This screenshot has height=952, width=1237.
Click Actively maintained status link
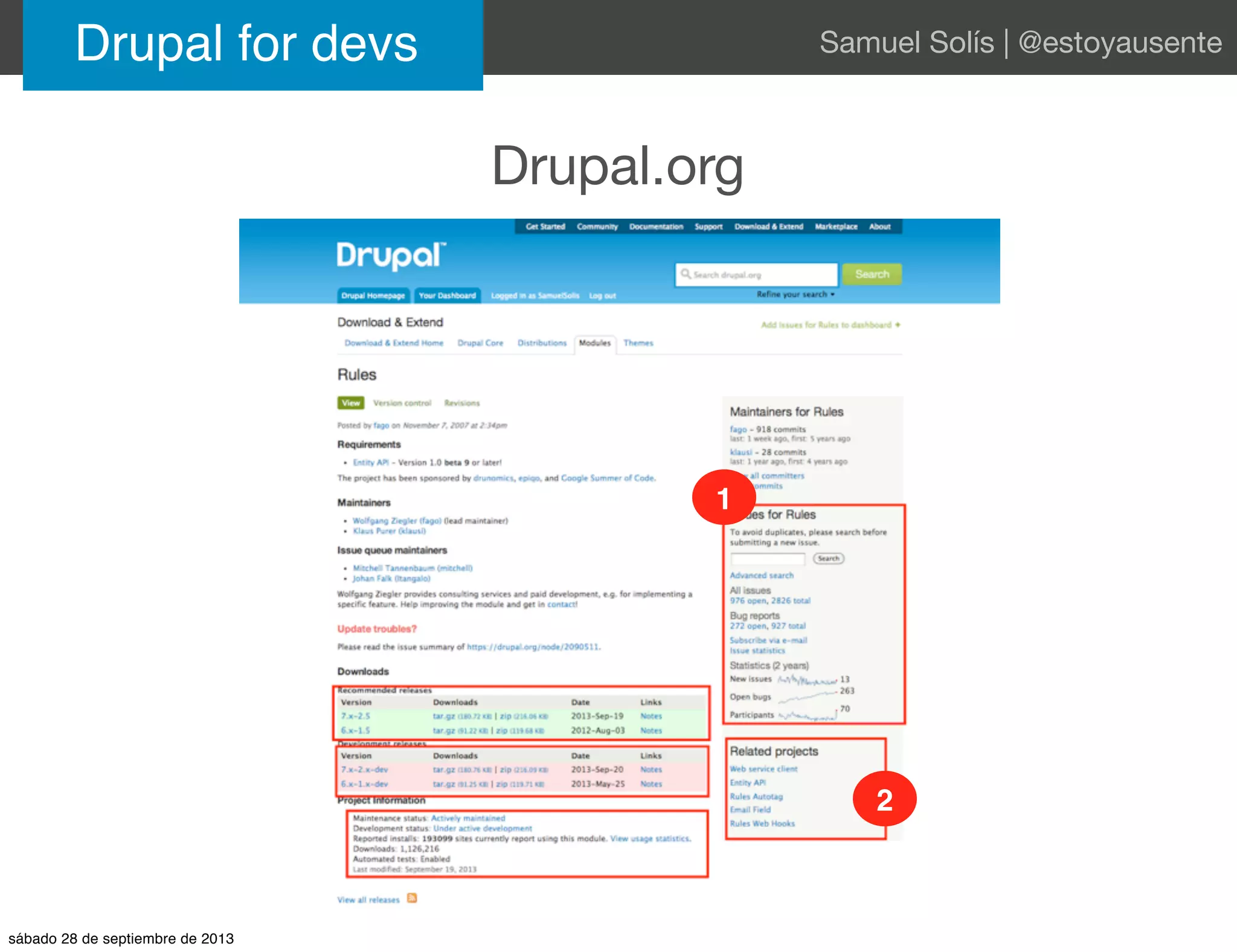point(468,818)
